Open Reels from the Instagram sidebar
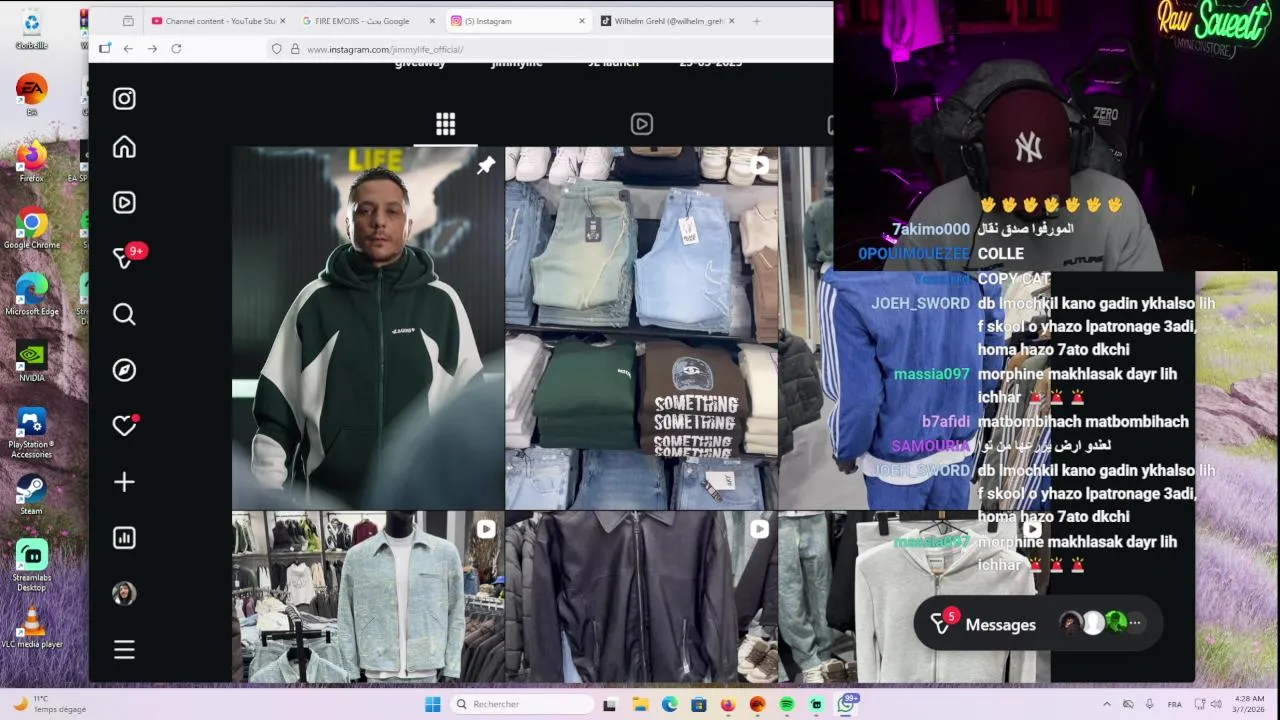This screenshot has width=1280, height=720. 124,202
